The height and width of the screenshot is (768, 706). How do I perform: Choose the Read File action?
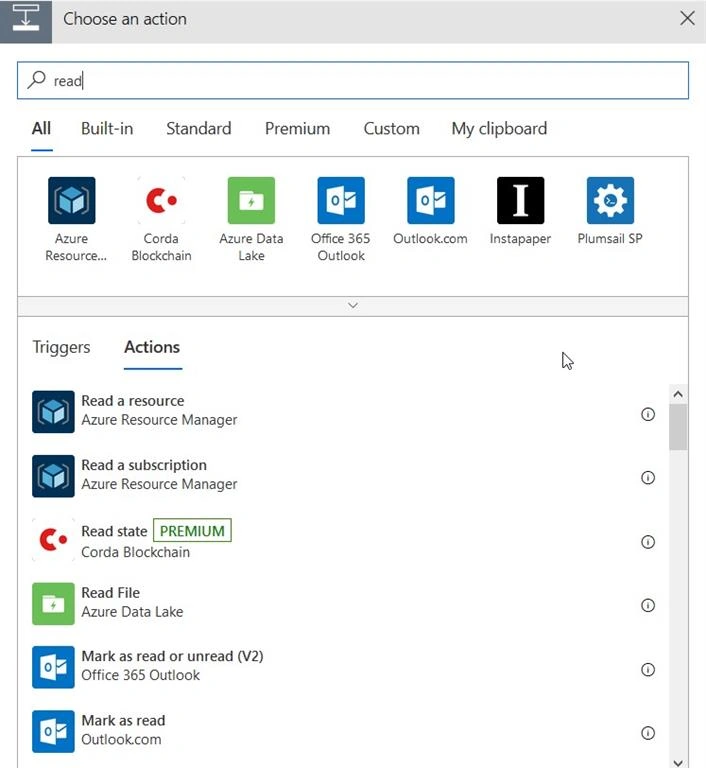343,604
